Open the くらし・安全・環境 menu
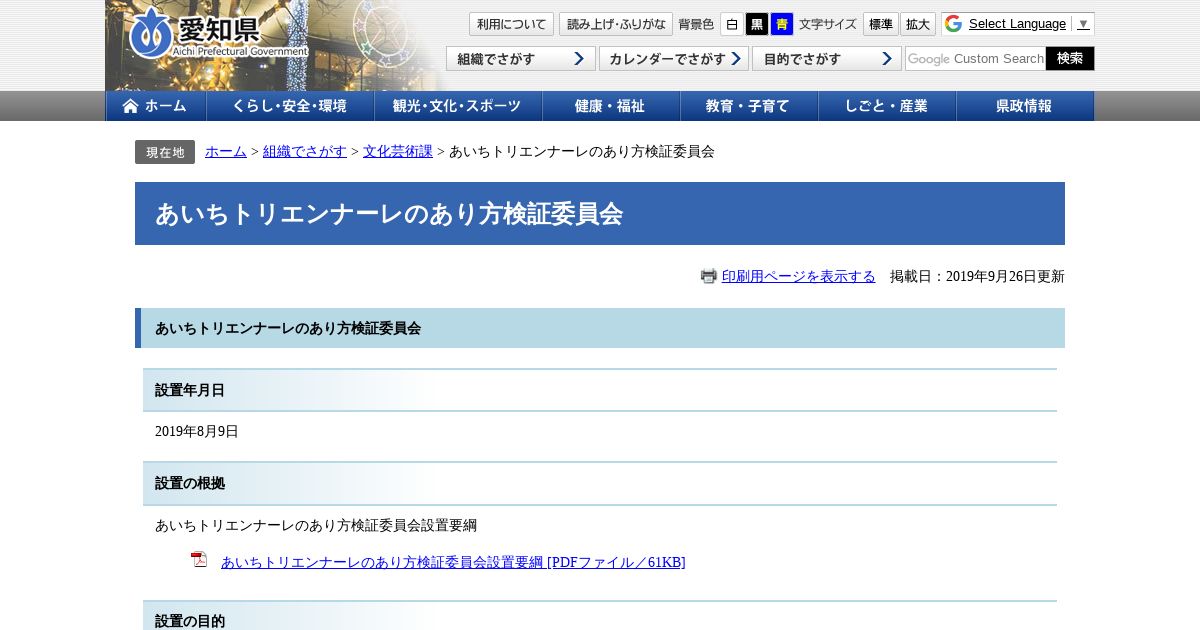Viewport: 1200px width, 630px height. coord(290,106)
